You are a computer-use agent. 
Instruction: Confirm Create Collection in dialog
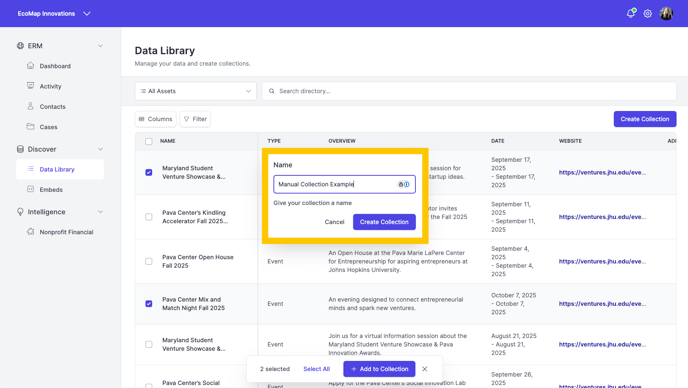click(x=384, y=222)
